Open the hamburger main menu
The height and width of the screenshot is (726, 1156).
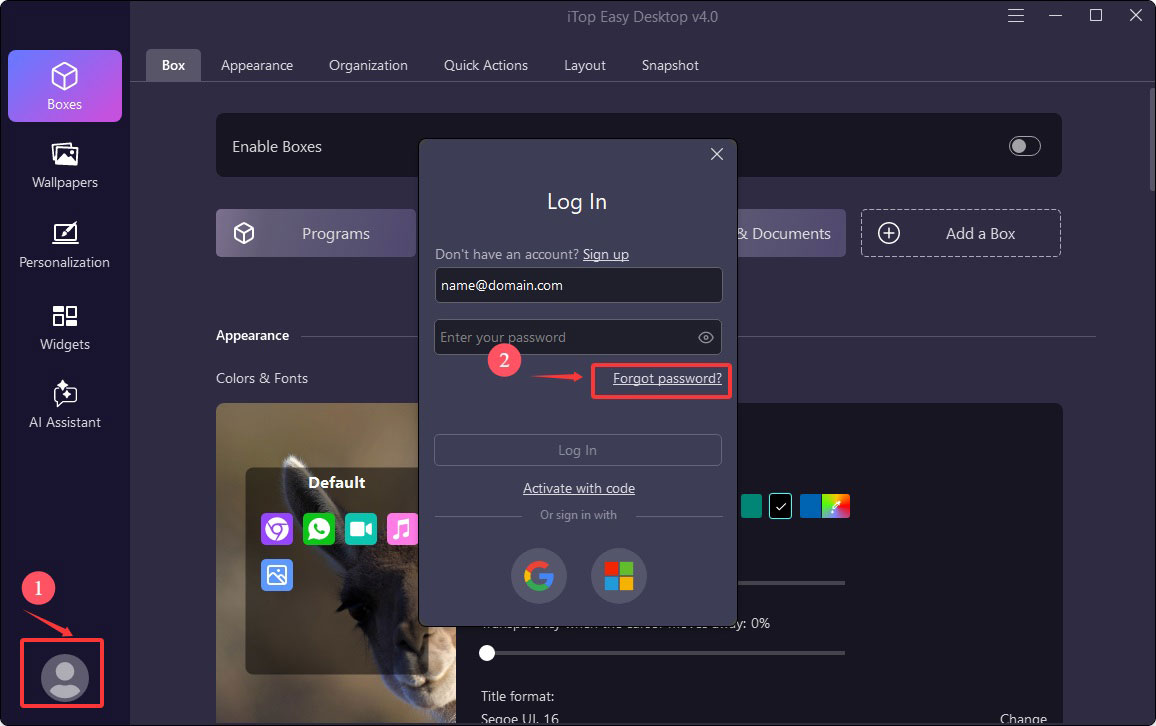[1016, 16]
